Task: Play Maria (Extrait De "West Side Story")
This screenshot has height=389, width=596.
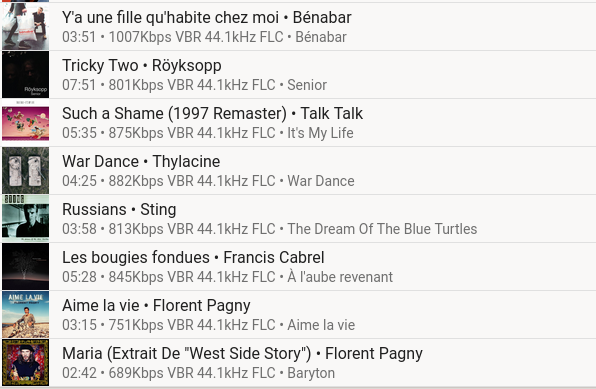Action: tap(242, 353)
